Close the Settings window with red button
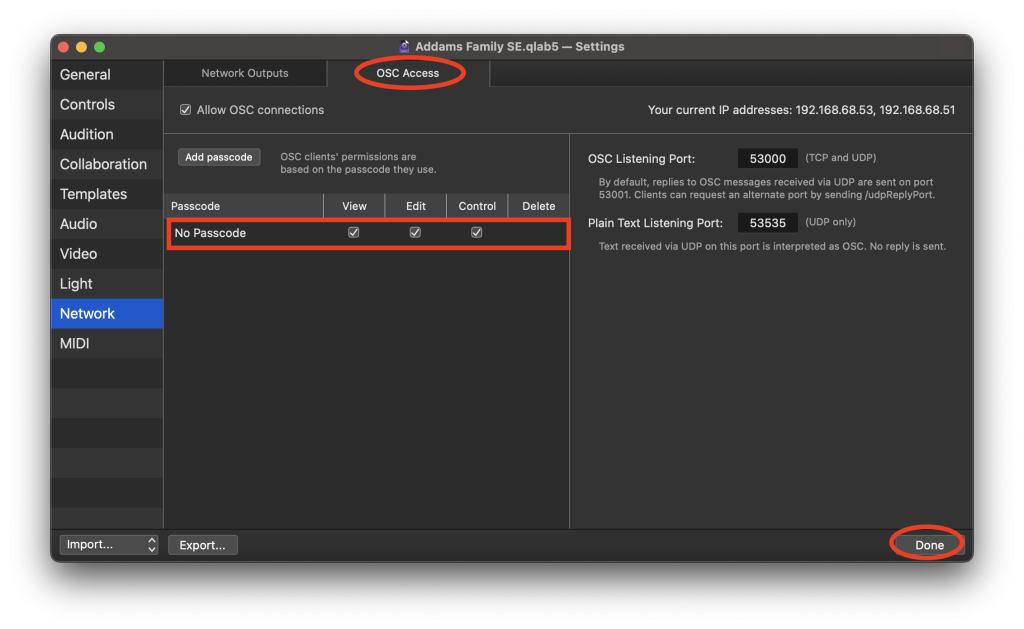Viewport: 1024px width, 629px height. [x=63, y=47]
